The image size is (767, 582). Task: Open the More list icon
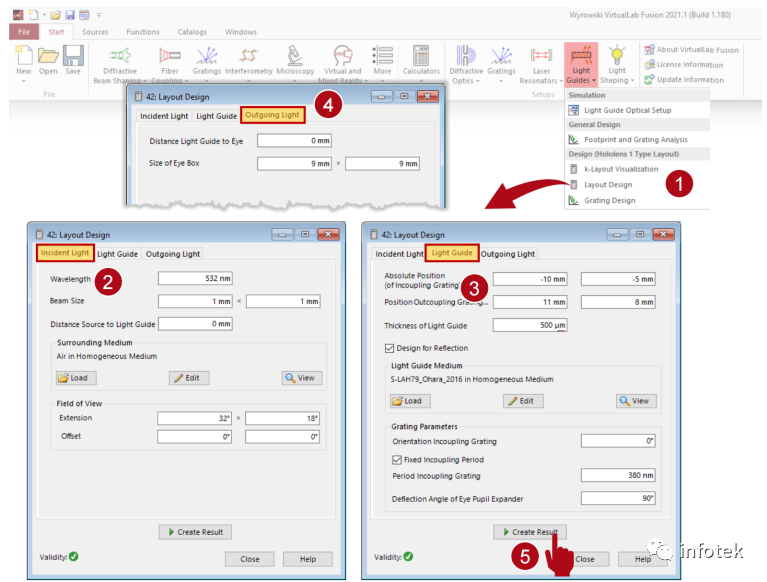pos(383,56)
